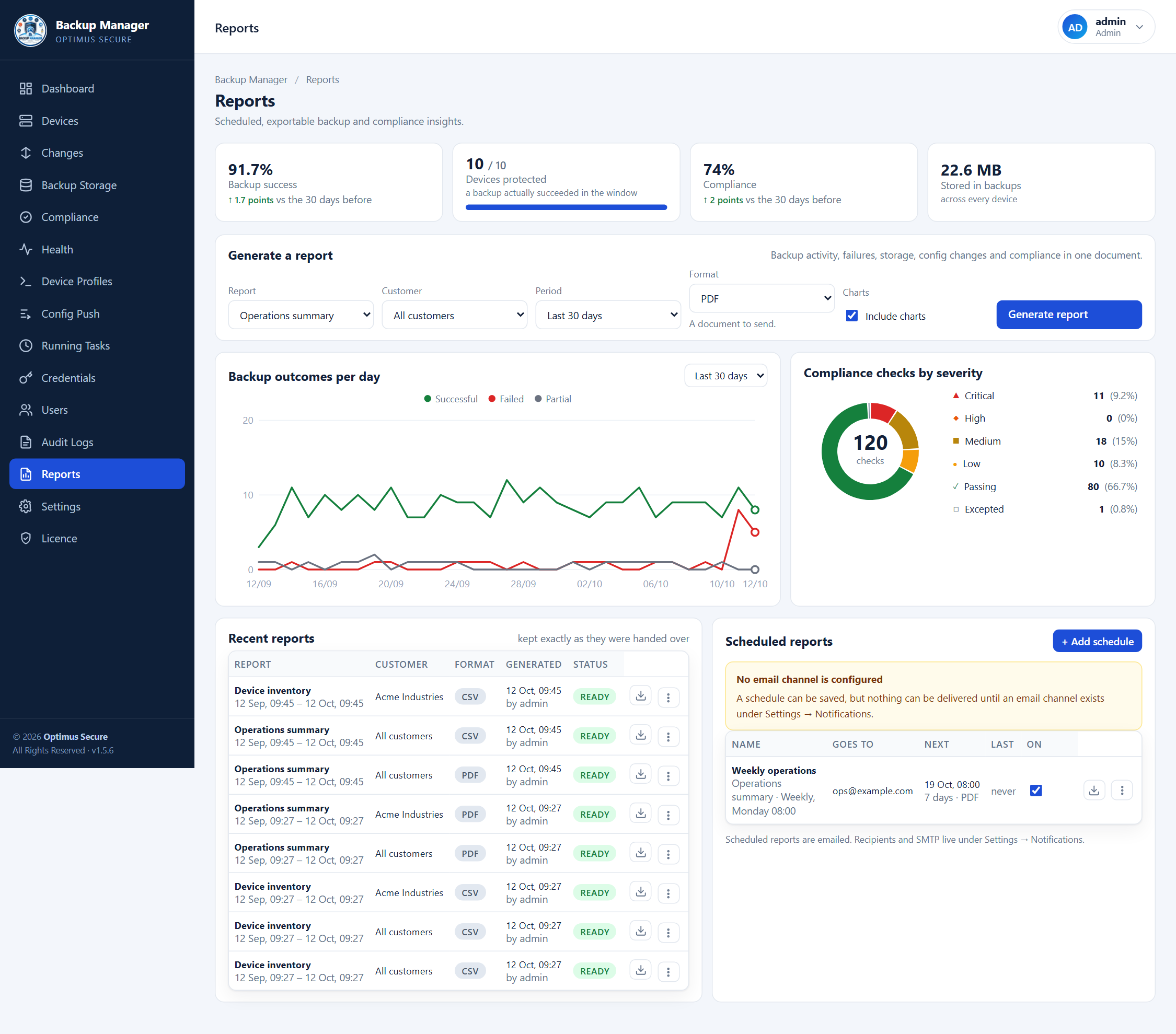Image resolution: width=1176 pixels, height=1034 pixels.
Task: Download the Acme Industries 09:27 Operations summary PDF
Action: 640,814
